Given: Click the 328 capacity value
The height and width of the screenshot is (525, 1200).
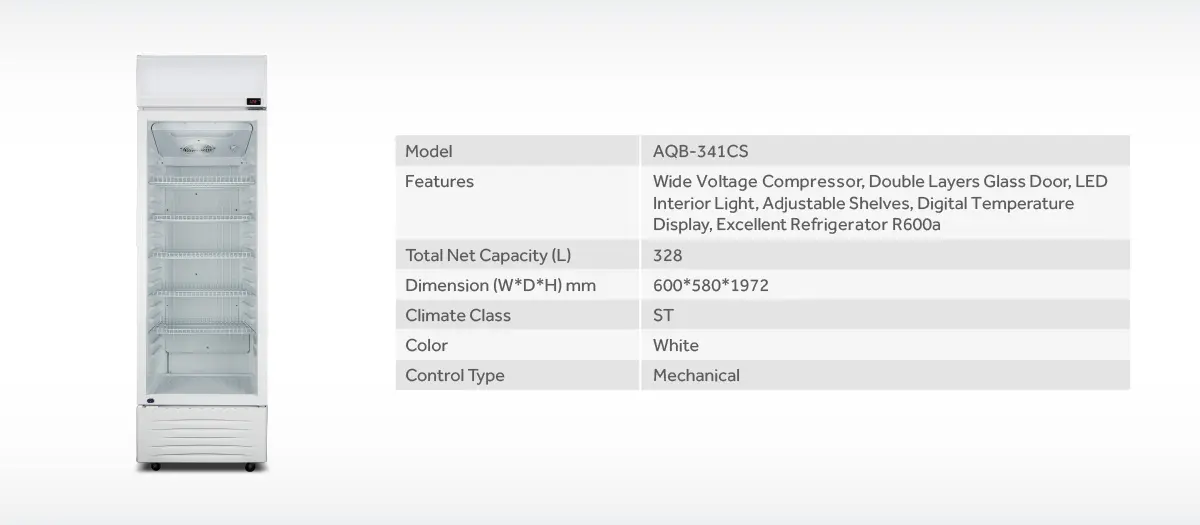Looking at the screenshot, I should pos(667,255).
